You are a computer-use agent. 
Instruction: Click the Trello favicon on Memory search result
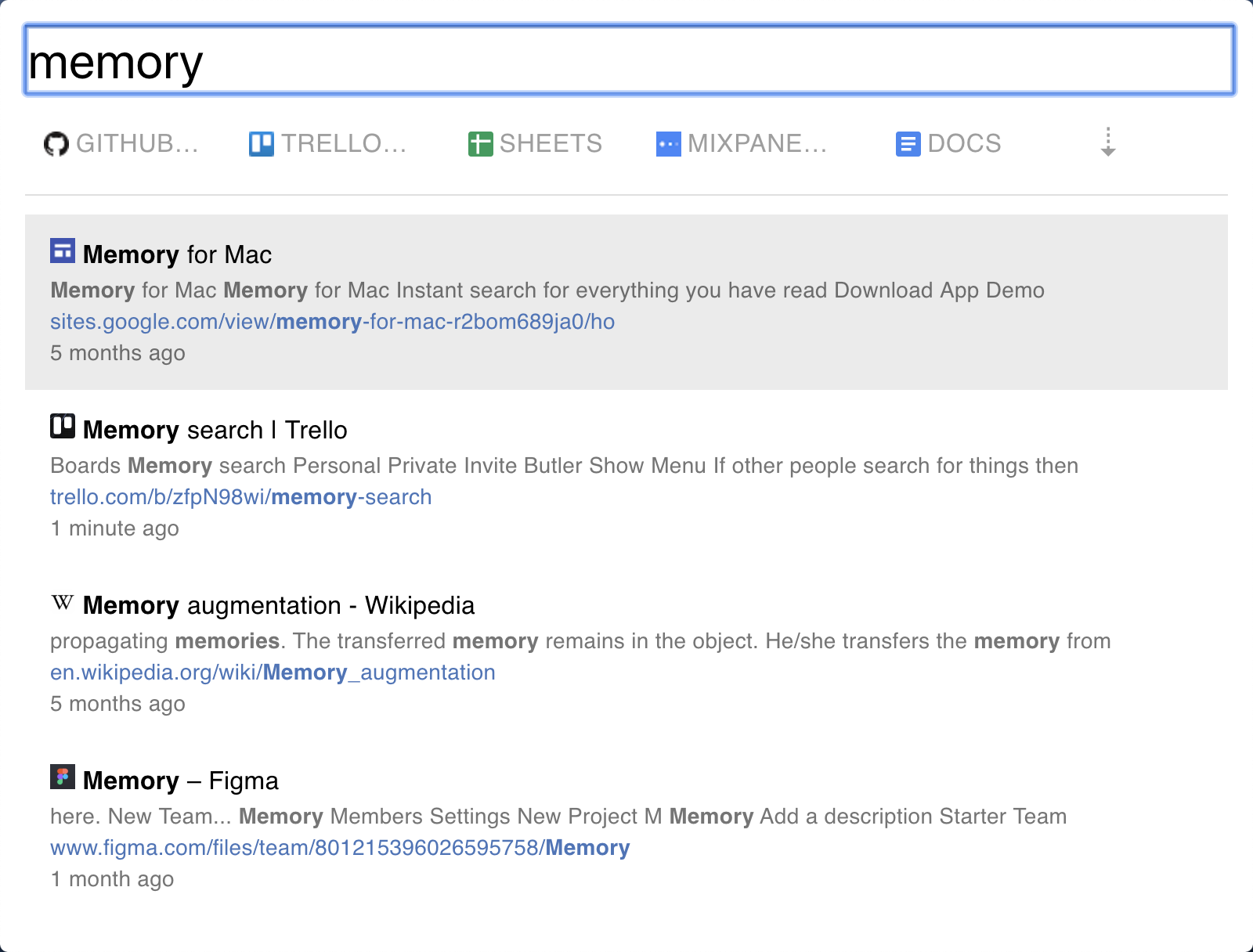[63, 427]
